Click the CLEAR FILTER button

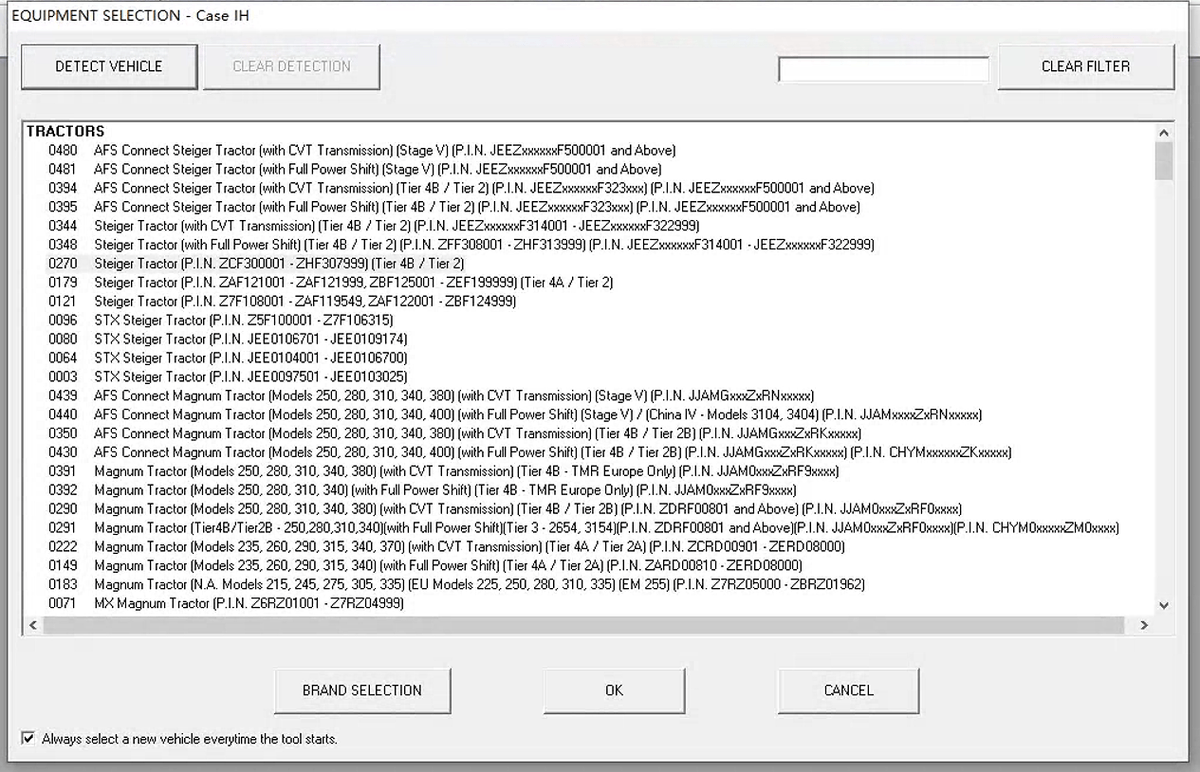(x=1085, y=67)
